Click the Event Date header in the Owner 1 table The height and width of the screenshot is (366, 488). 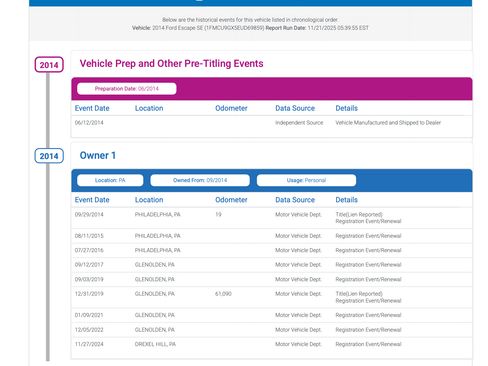point(92,200)
